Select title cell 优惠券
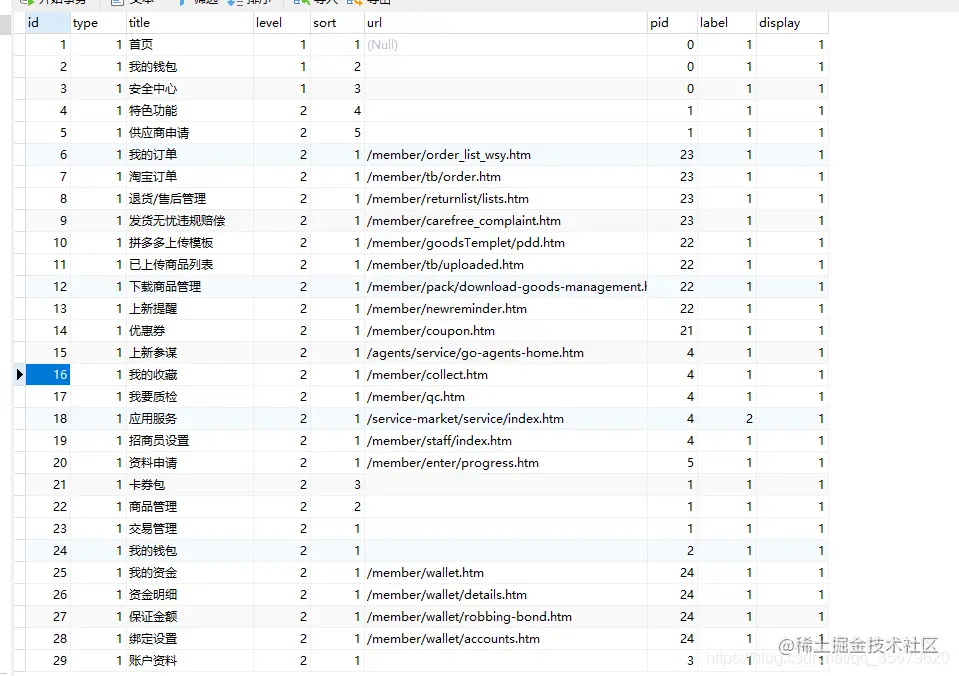The height and width of the screenshot is (676, 959). coord(190,331)
